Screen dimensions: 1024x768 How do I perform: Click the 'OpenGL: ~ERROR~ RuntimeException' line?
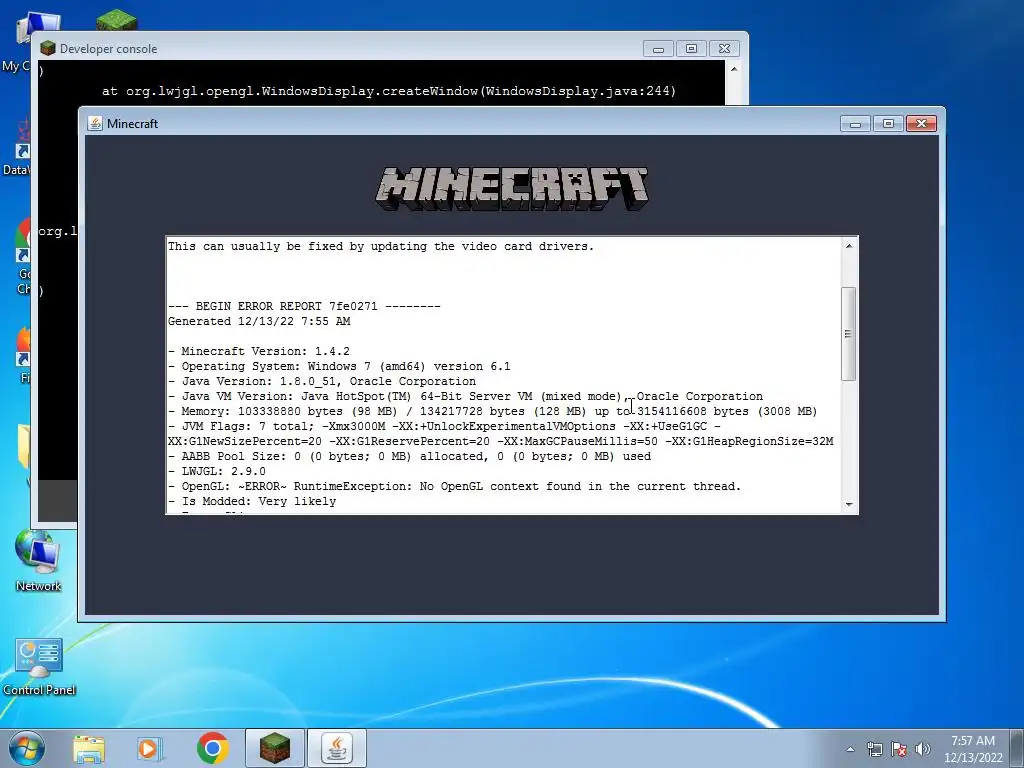[455, 487]
